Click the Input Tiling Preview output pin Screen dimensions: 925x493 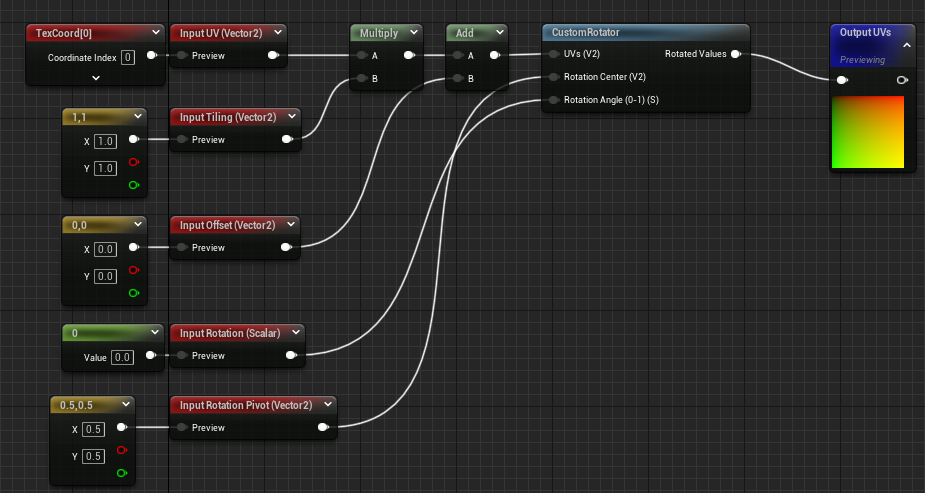[287, 140]
